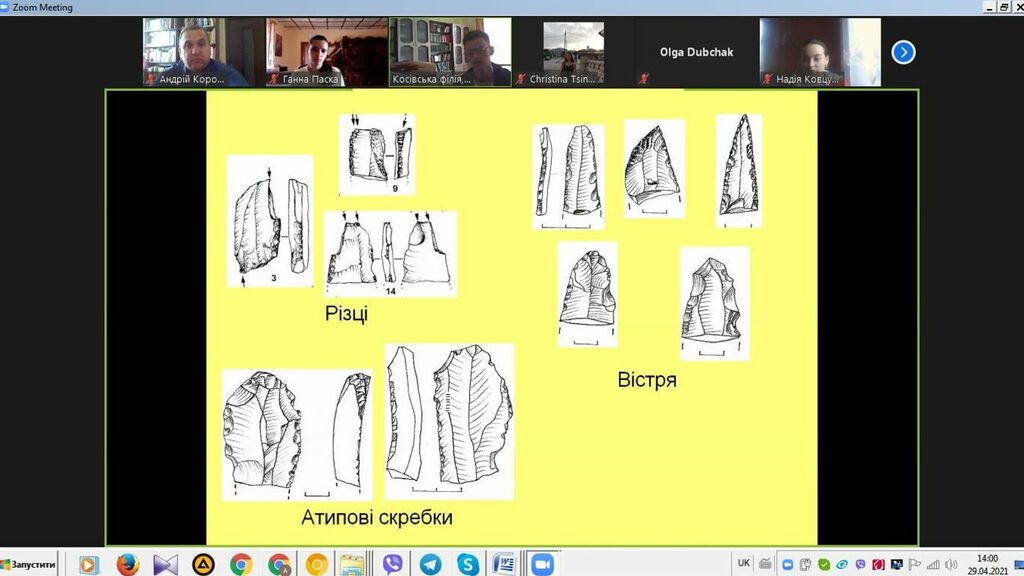Open Viber from the taskbar
1024x576 pixels.
(392, 564)
